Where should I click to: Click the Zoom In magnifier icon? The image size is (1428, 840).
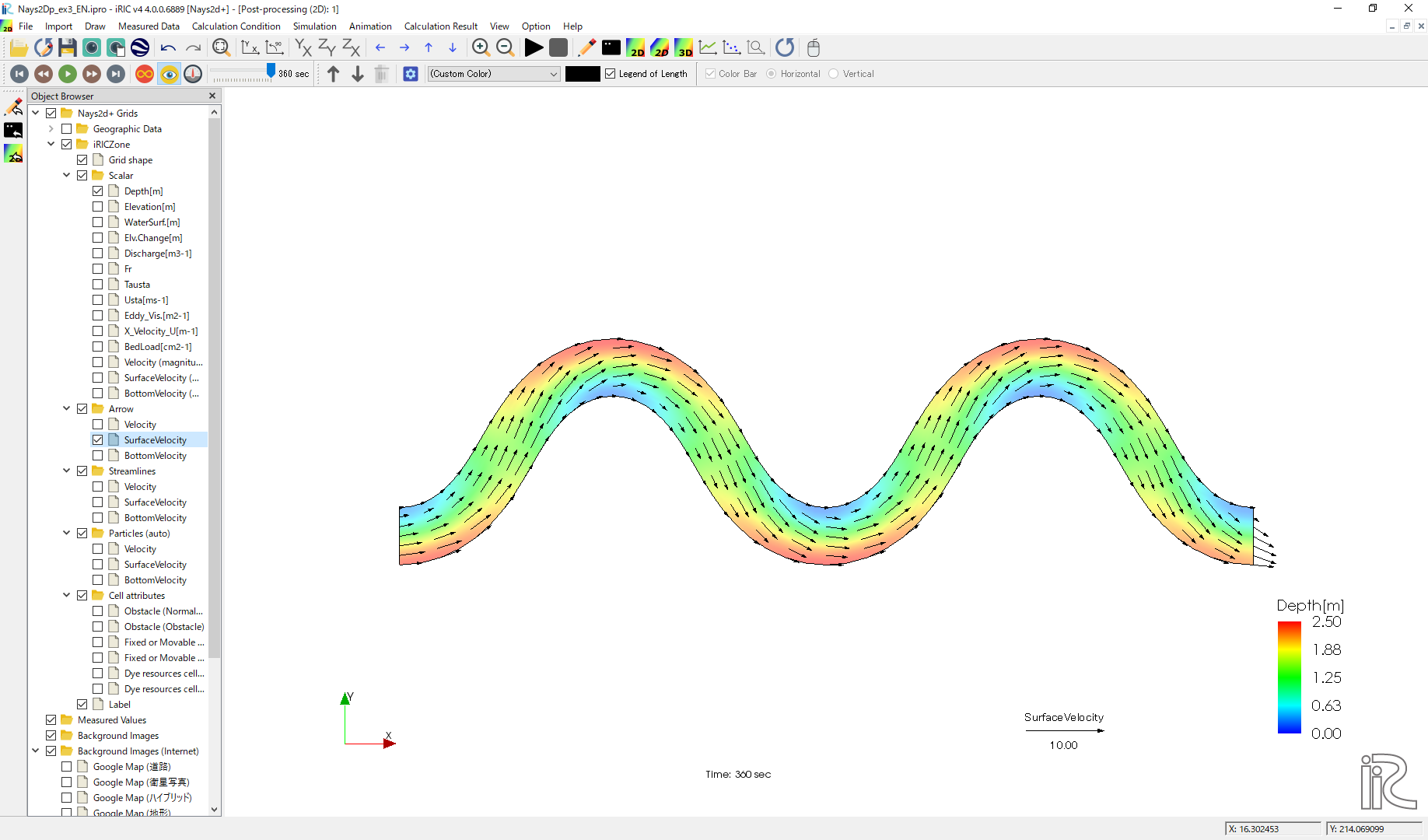coord(481,48)
